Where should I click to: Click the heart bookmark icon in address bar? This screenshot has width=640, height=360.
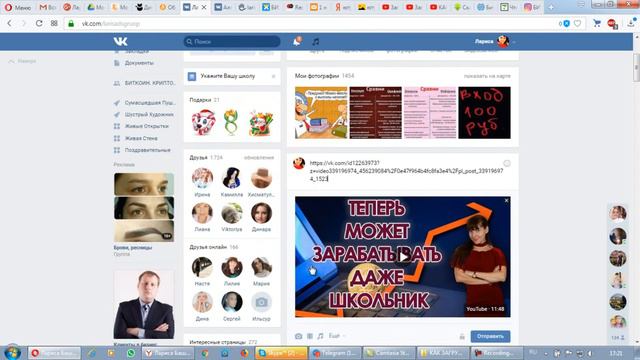577,24
